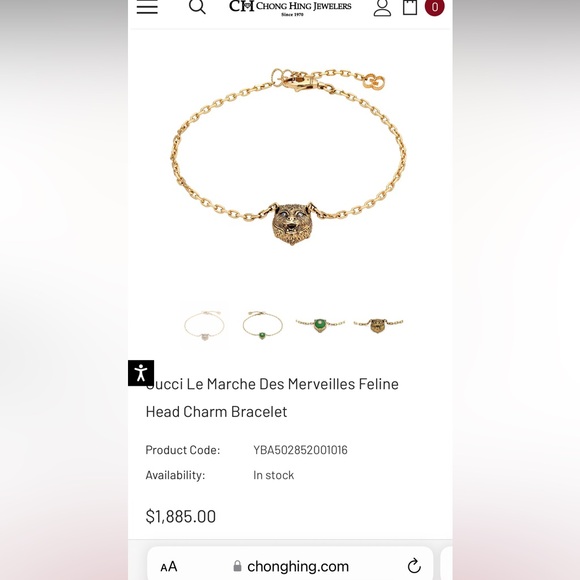Select the gold feline head close-up thumbnail
This screenshot has width=580, height=580.
(x=378, y=325)
